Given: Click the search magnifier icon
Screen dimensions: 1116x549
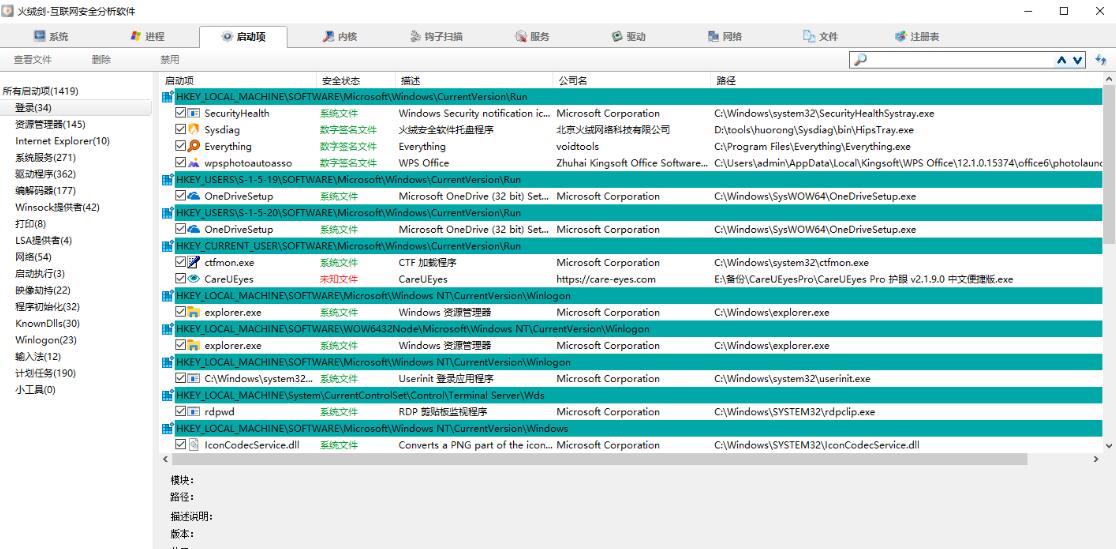Looking at the screenshot, I should pos(860,61).
